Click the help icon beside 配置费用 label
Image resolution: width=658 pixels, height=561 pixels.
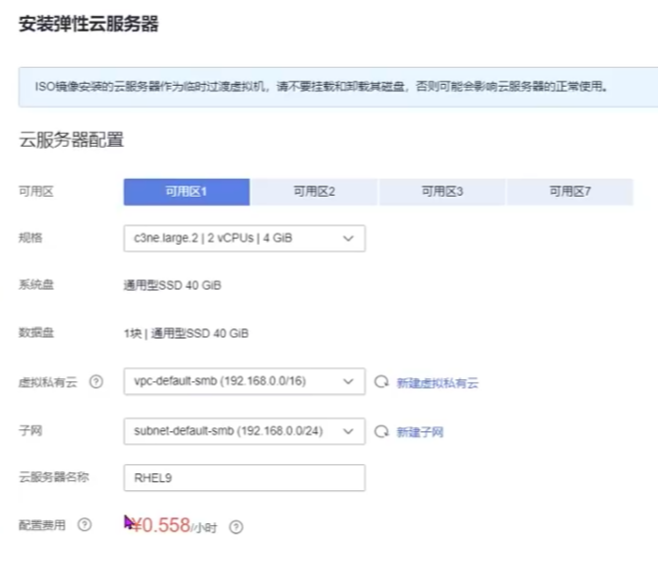point(84,525)
